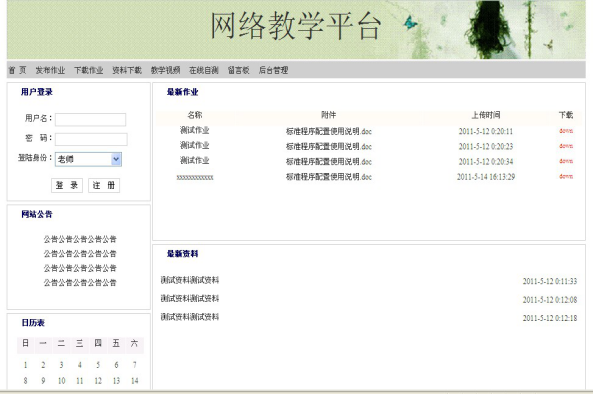Click down link for 2011-5-14 16:13:29 row
Screen dimensions: 593x394
tap(566, 176)
